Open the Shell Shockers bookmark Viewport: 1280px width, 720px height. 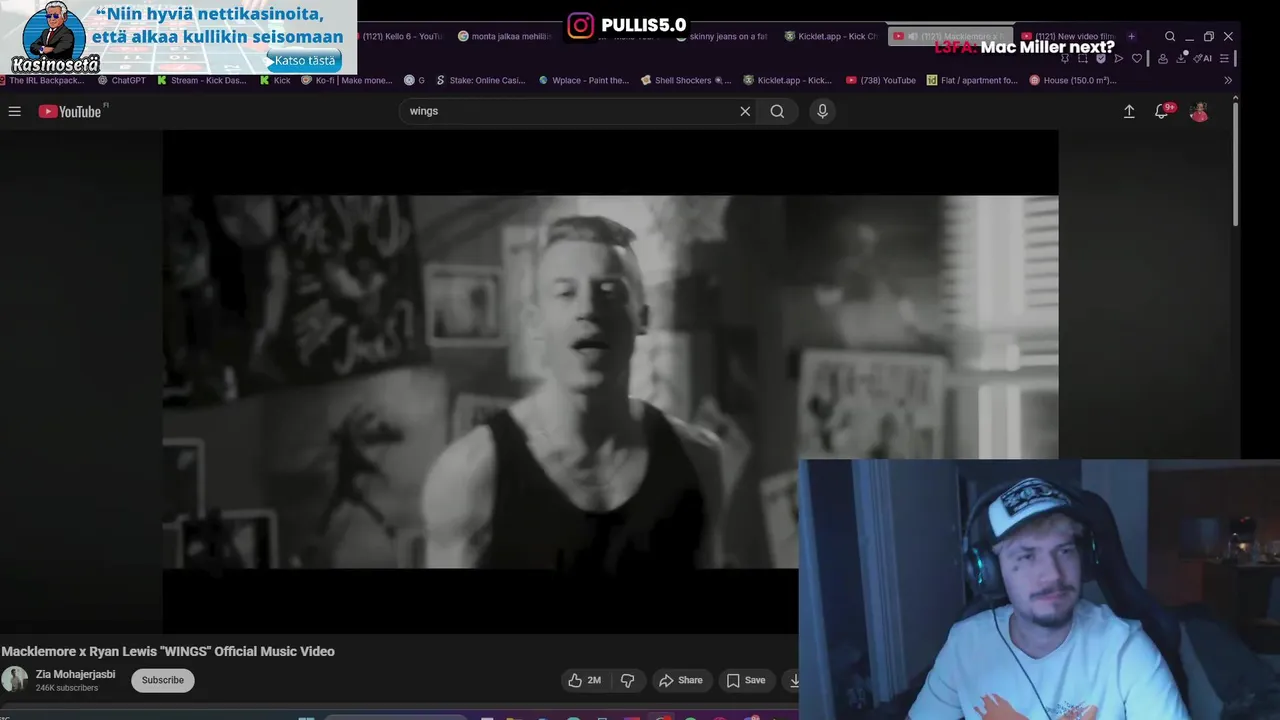tap(687, 80)
